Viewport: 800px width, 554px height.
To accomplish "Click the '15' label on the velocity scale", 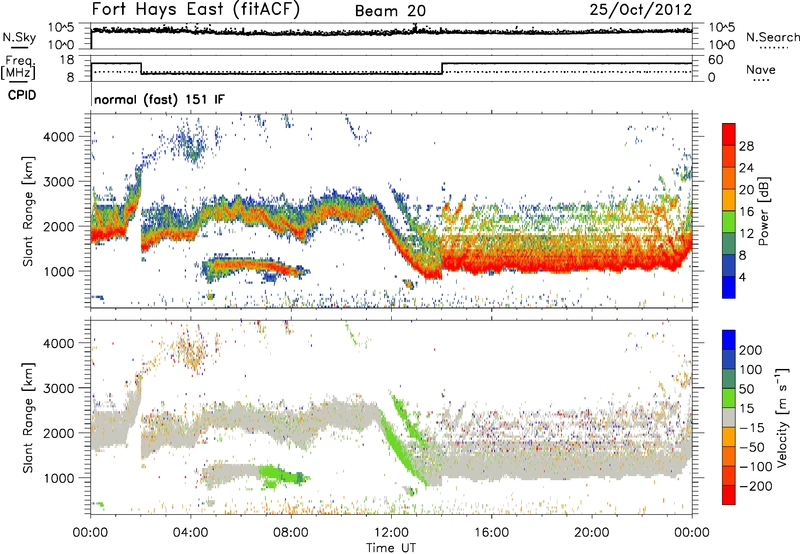I will point(746,408).
